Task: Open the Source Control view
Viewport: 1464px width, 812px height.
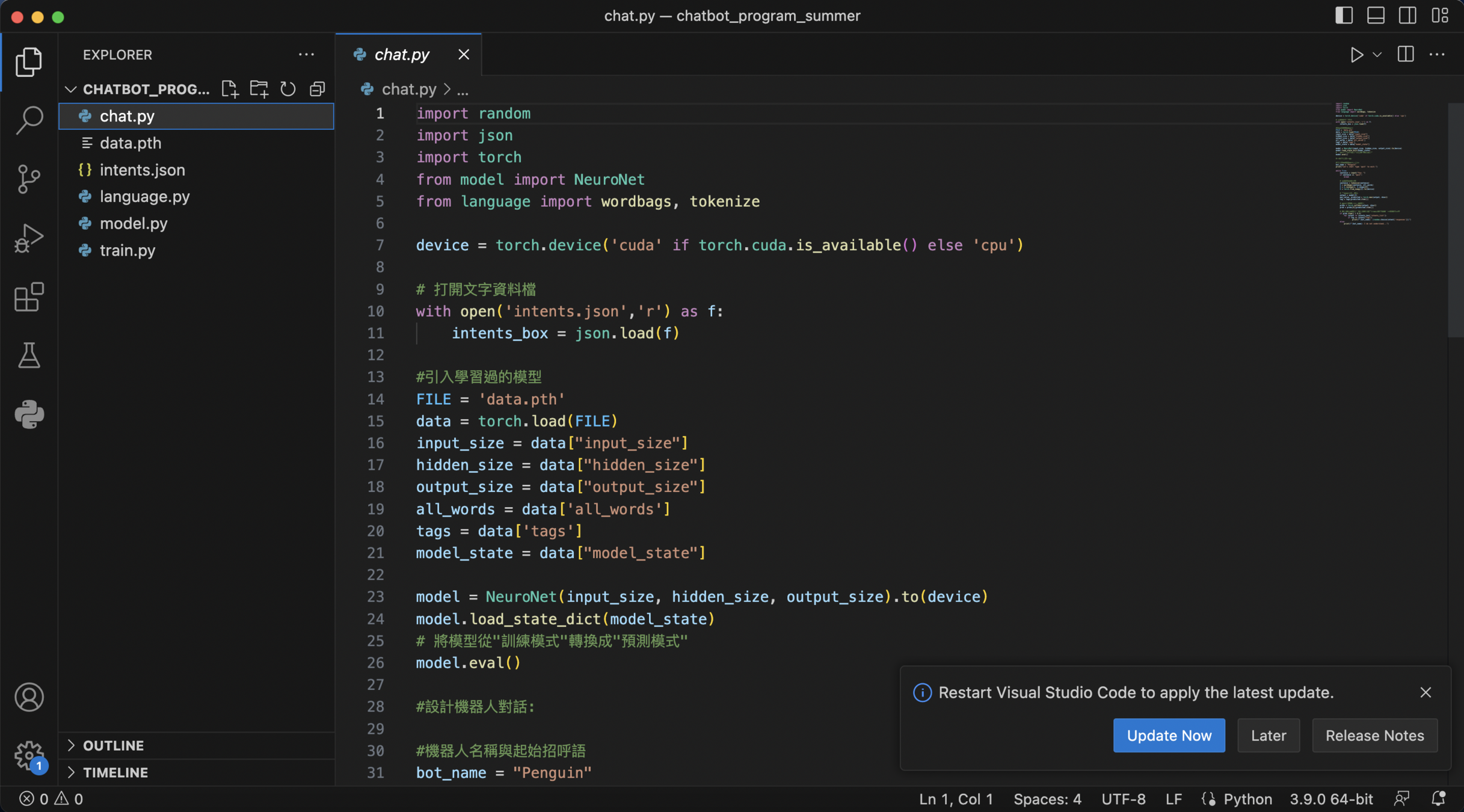Action: [29, 179]
